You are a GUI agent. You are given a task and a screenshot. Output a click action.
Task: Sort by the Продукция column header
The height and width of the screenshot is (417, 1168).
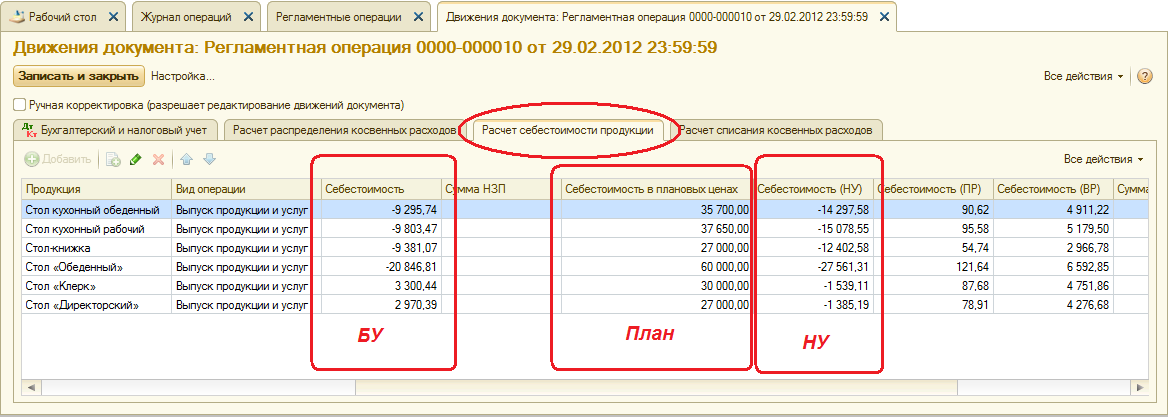point(96,189)
